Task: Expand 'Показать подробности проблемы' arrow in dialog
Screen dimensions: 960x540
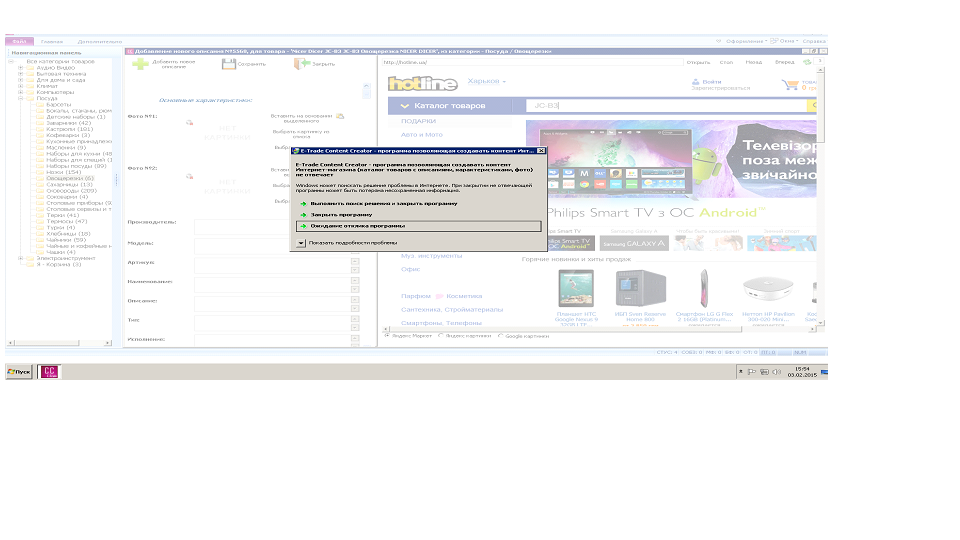Action: click(x=301, y=243)
